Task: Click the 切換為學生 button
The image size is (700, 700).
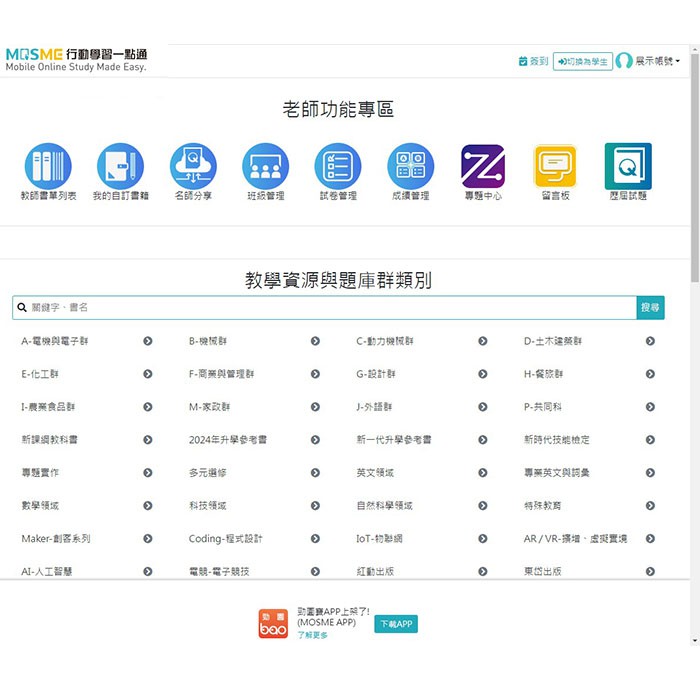Action: [x=583, y=61]
